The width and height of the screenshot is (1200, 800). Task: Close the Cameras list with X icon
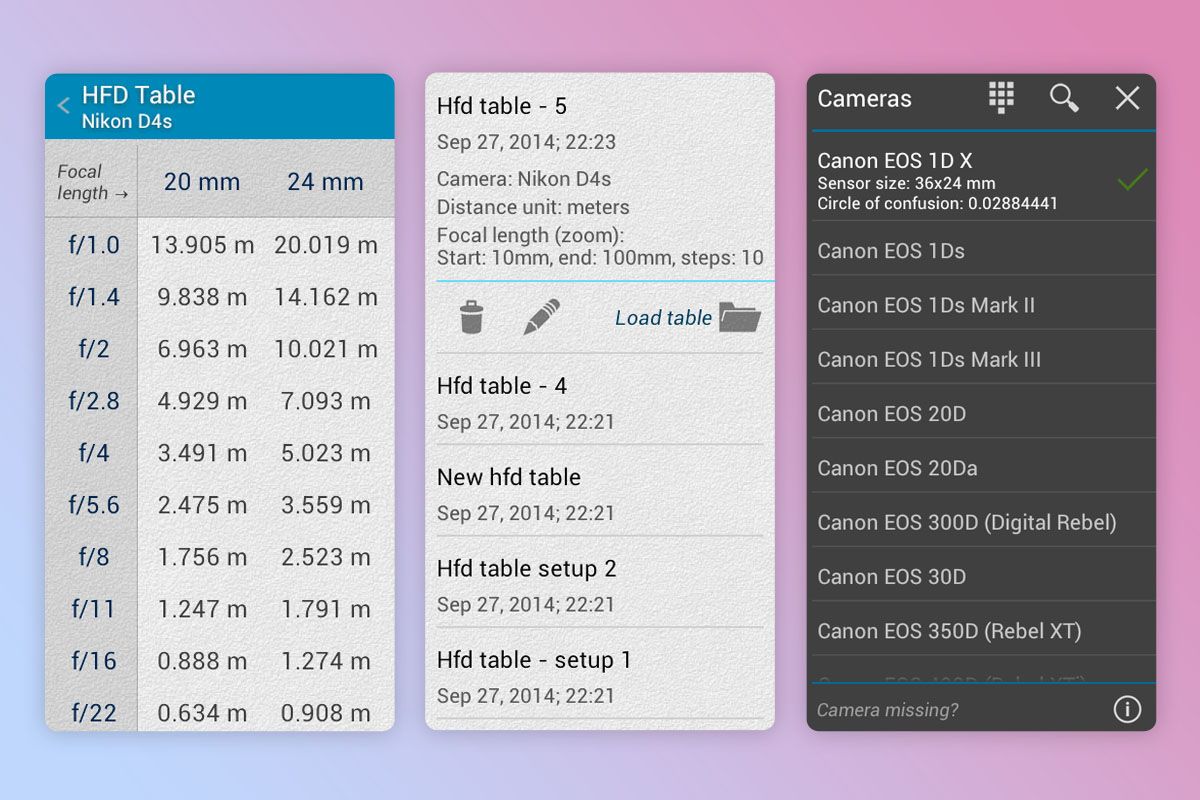tap(1127, 98)
